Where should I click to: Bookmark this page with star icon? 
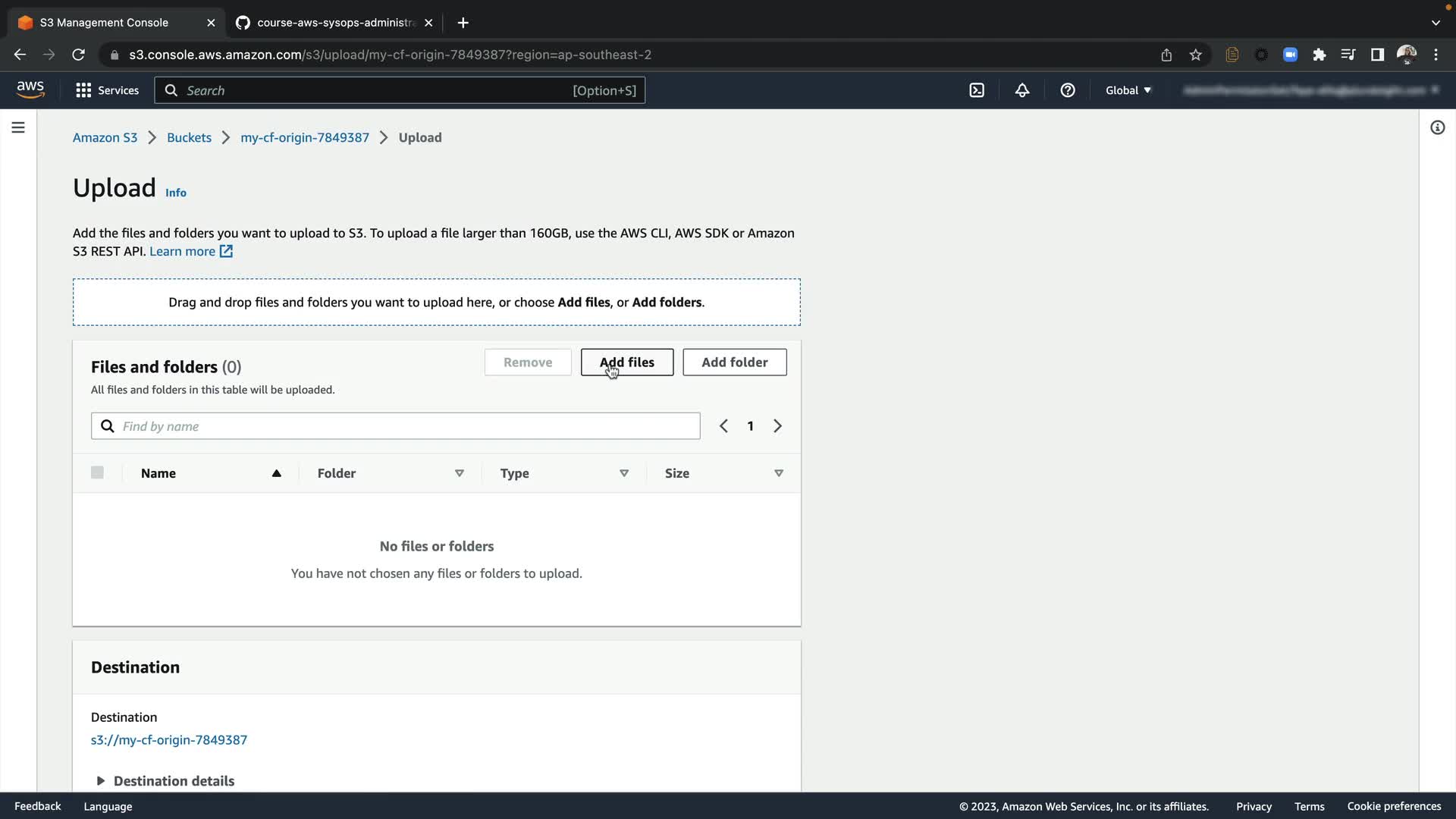pos(1196,55)
